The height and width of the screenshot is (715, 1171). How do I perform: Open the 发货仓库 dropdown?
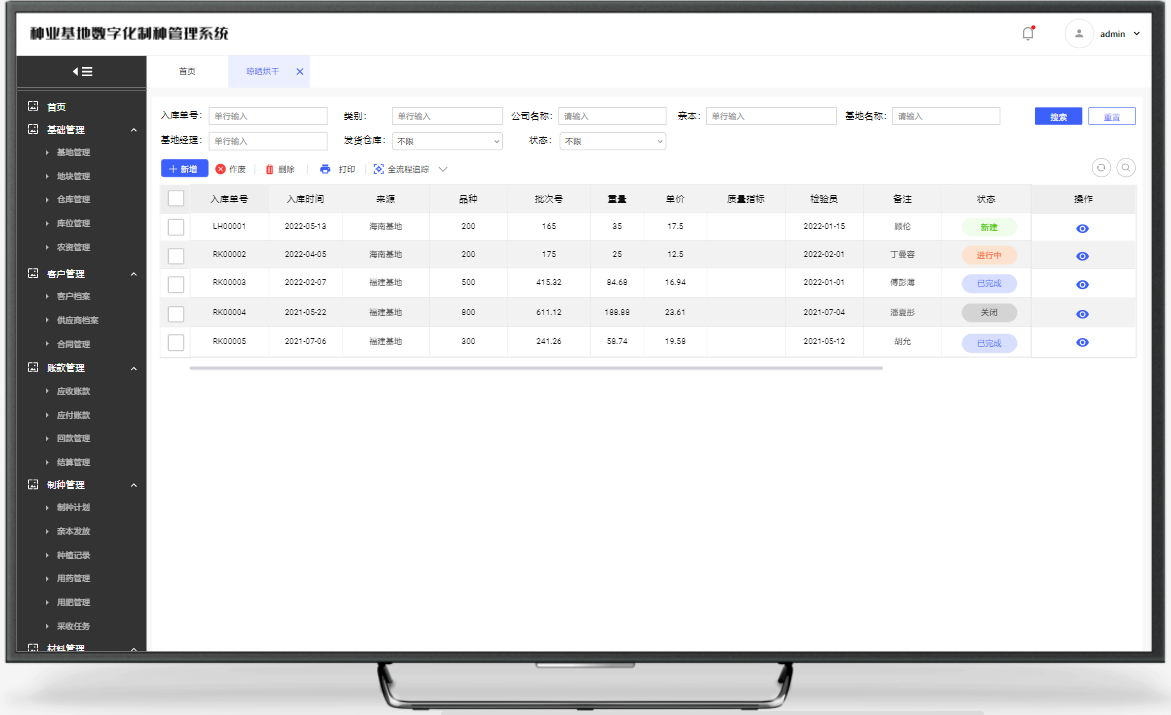(x=447, y=141)
